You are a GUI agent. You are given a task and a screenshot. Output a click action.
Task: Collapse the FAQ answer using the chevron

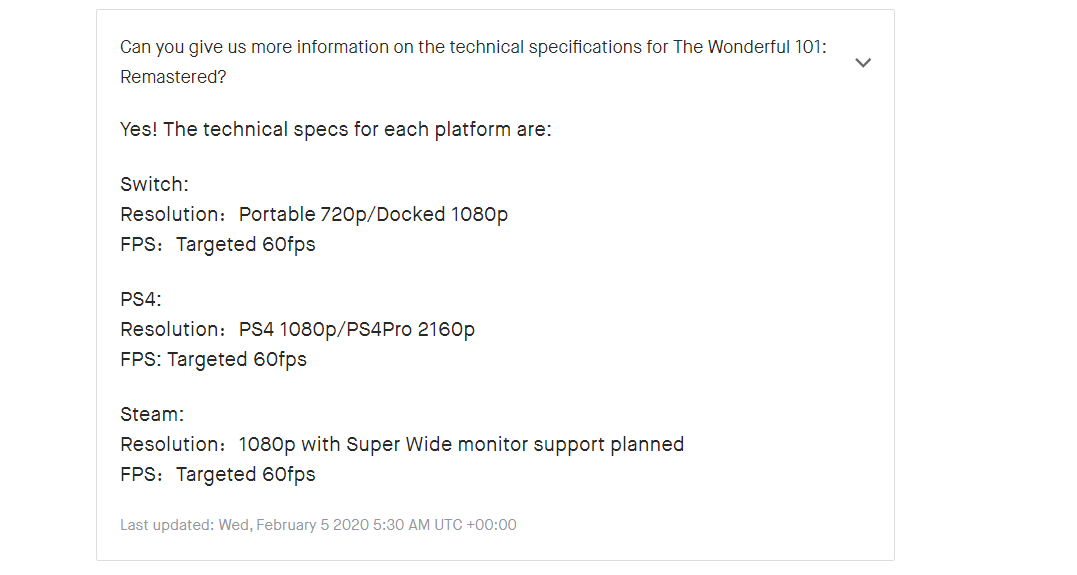tap(863, 63)
